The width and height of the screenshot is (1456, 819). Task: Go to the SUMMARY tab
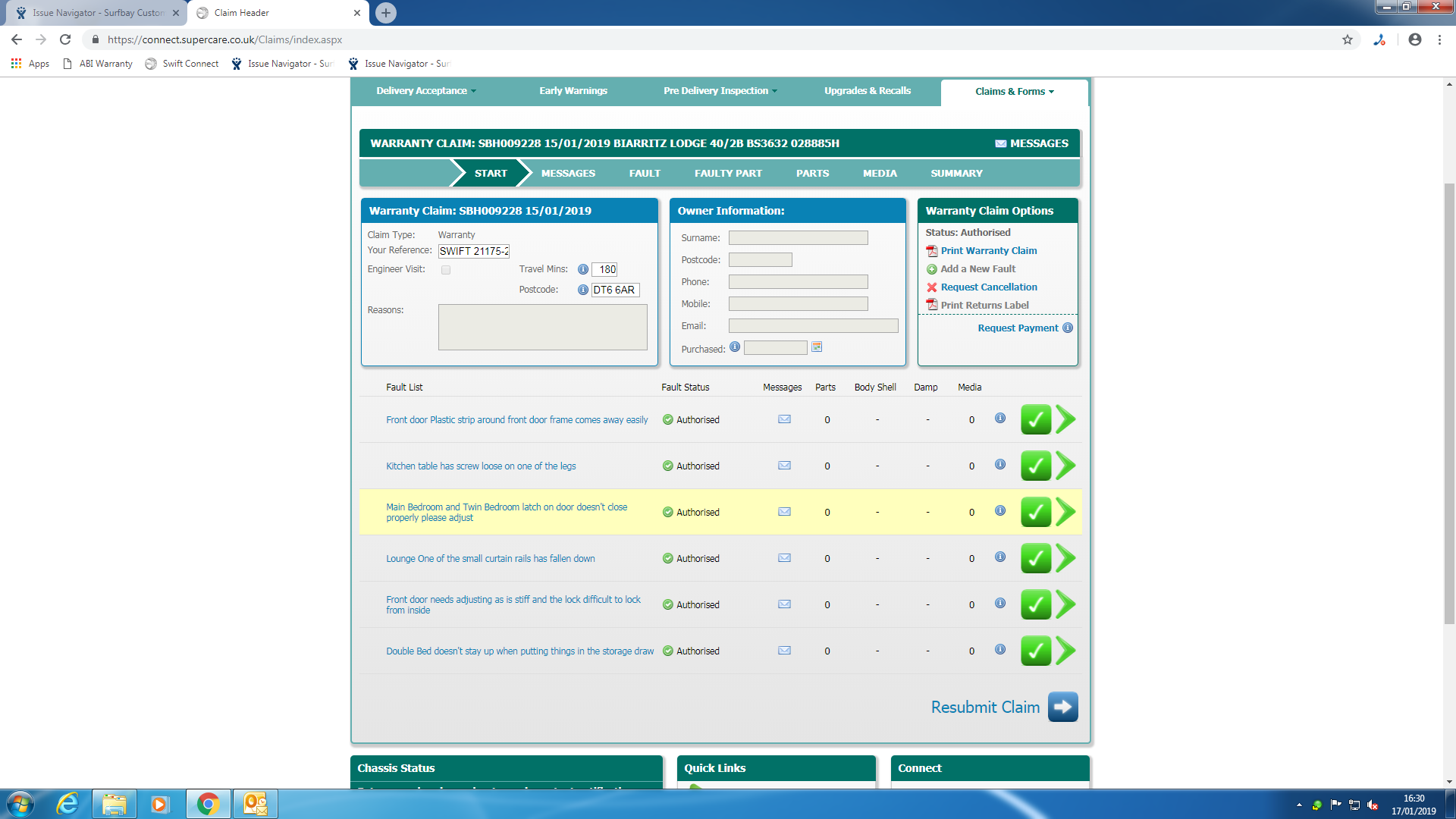[956, 174]
